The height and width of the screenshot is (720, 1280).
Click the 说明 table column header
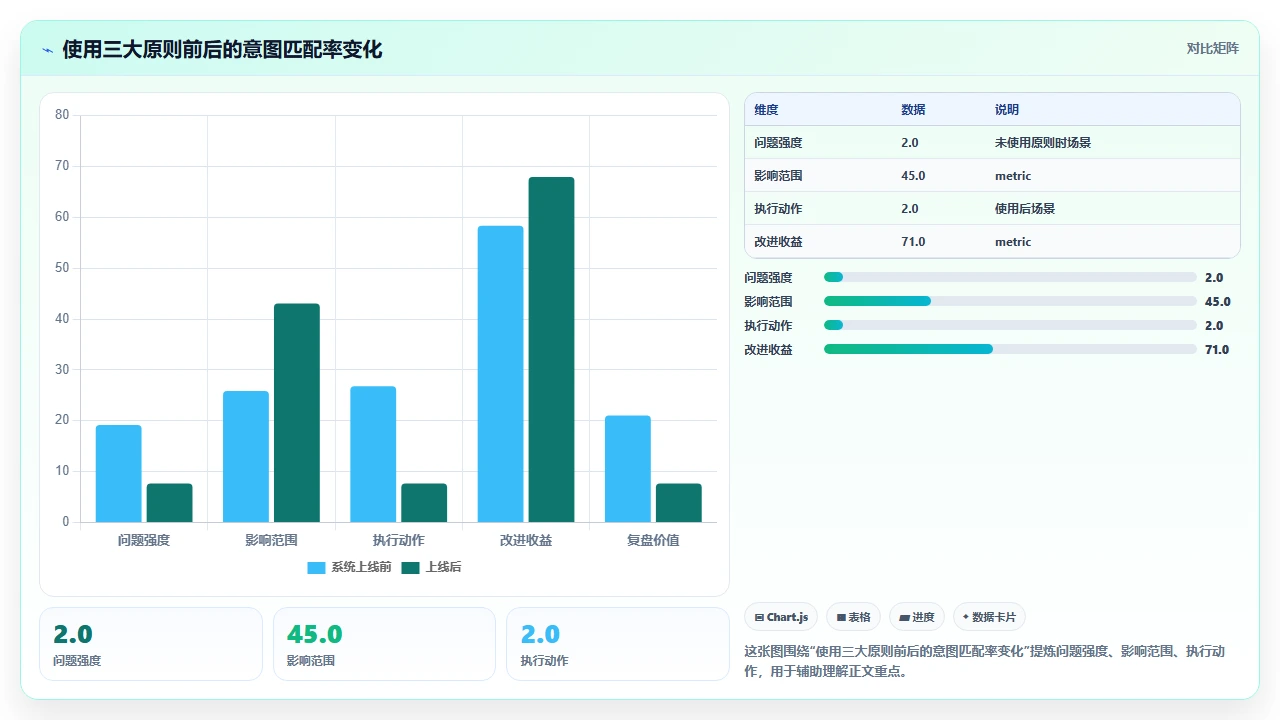(1007, 109)
